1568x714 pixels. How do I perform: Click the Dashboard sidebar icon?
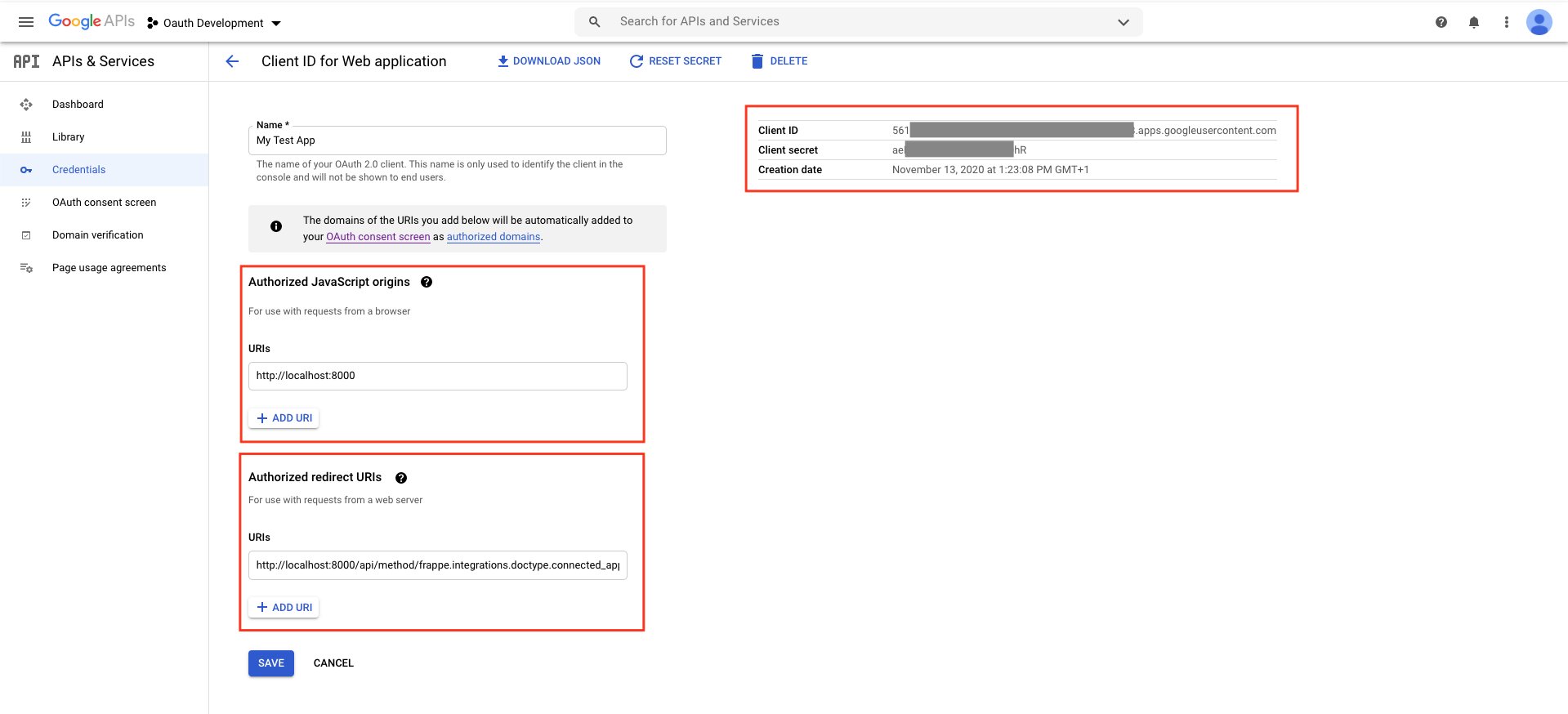point(26,105)
